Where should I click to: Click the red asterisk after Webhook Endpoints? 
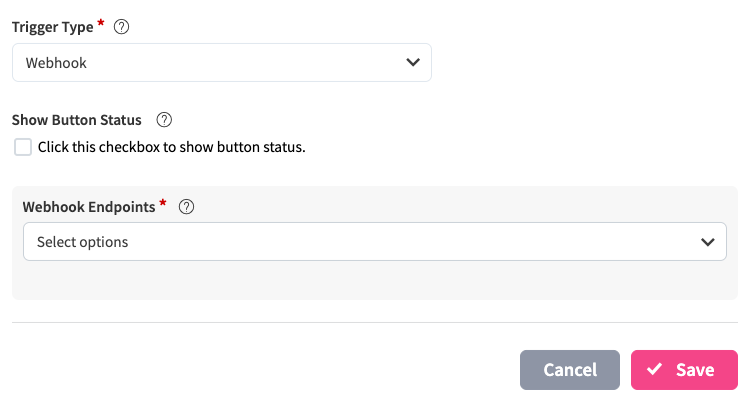pos(163,204)
